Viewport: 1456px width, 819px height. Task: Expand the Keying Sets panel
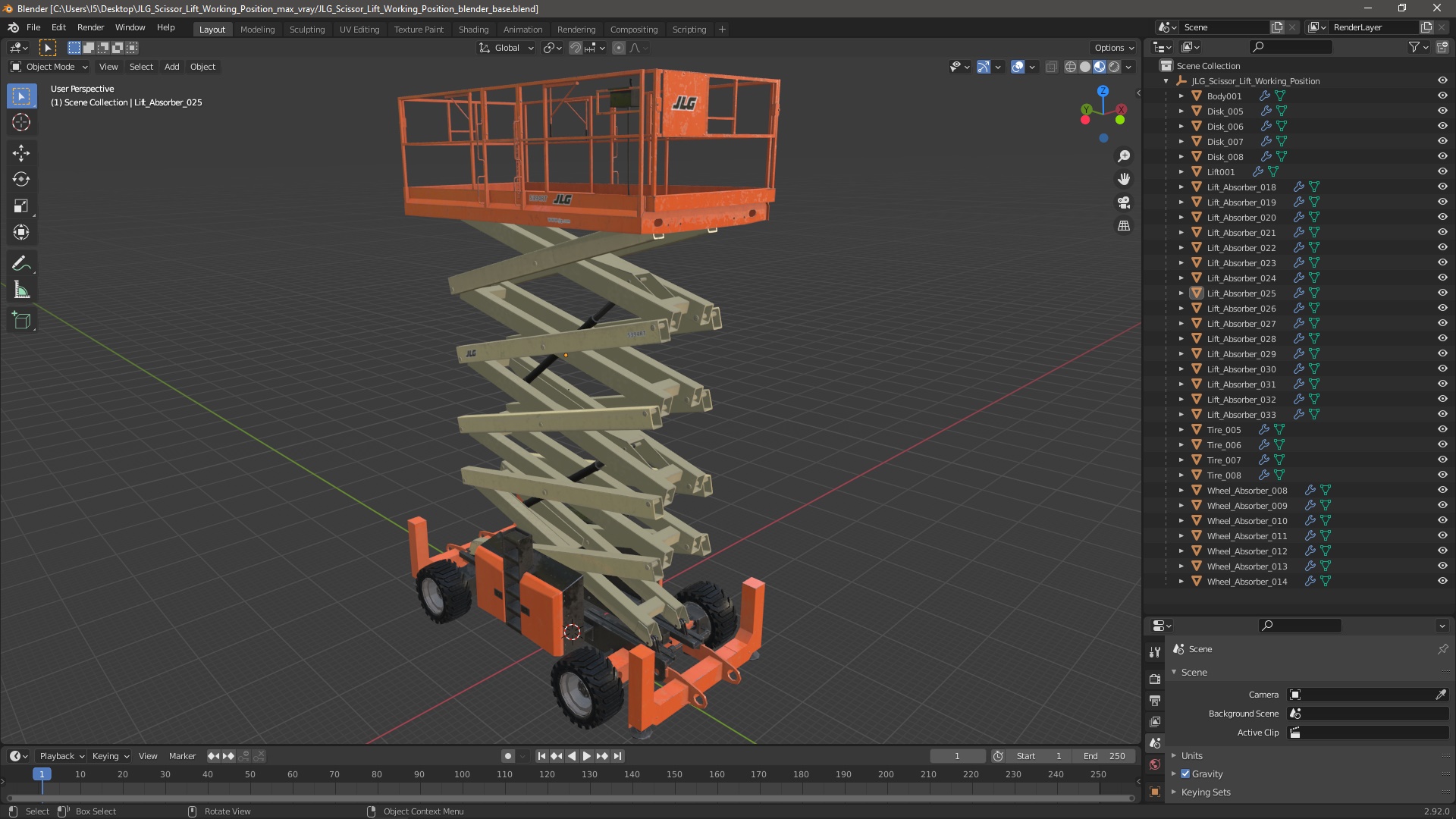(x=1205, y=792)
